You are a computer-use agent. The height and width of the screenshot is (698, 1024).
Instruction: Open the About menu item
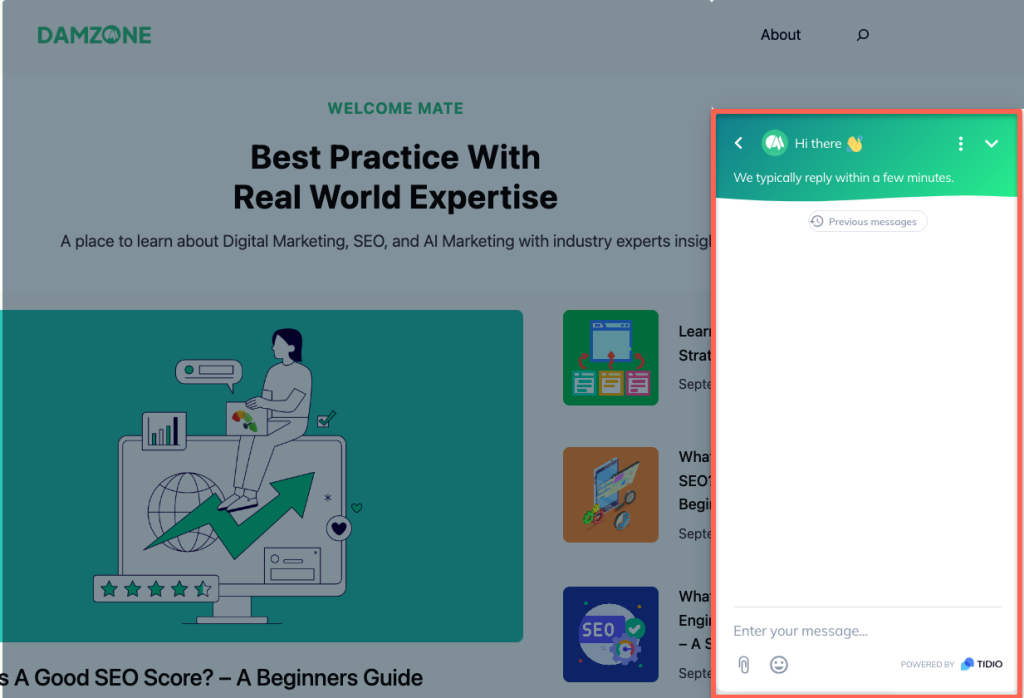tap(780, 34)
